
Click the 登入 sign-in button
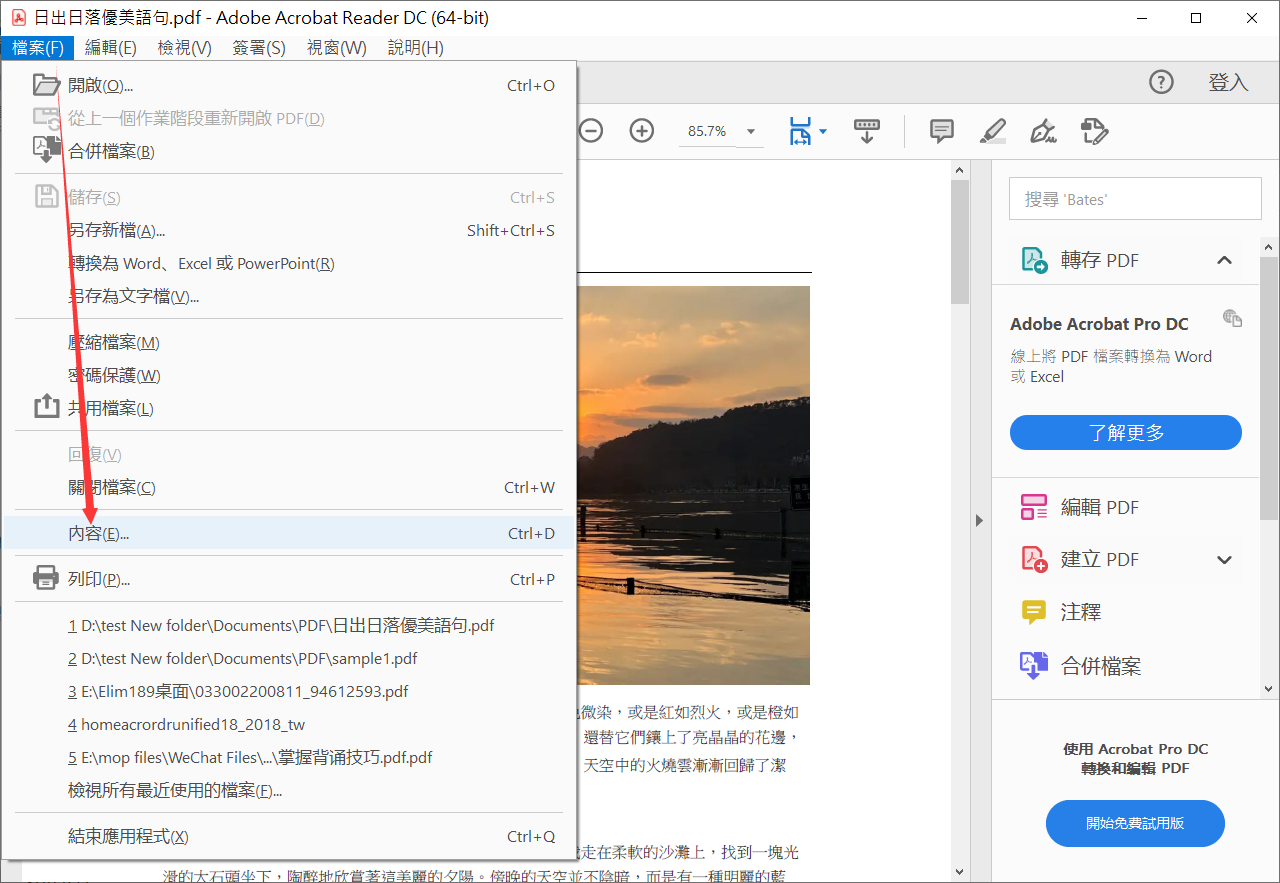pyautogui.click(x=1229, y=82)
